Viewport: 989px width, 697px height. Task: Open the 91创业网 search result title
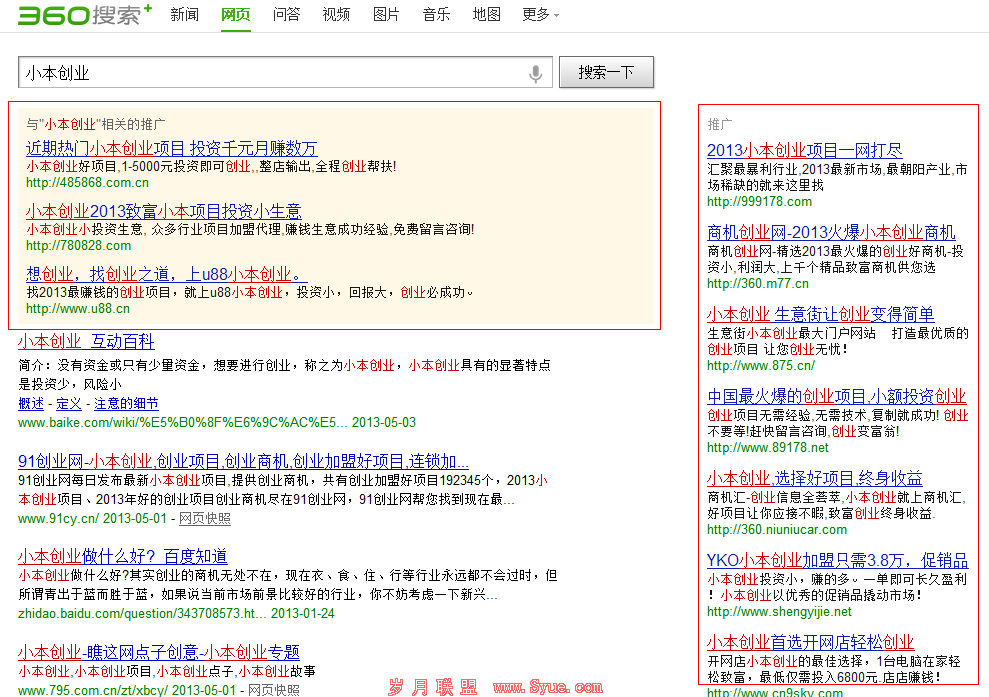[x=243, y=461]
